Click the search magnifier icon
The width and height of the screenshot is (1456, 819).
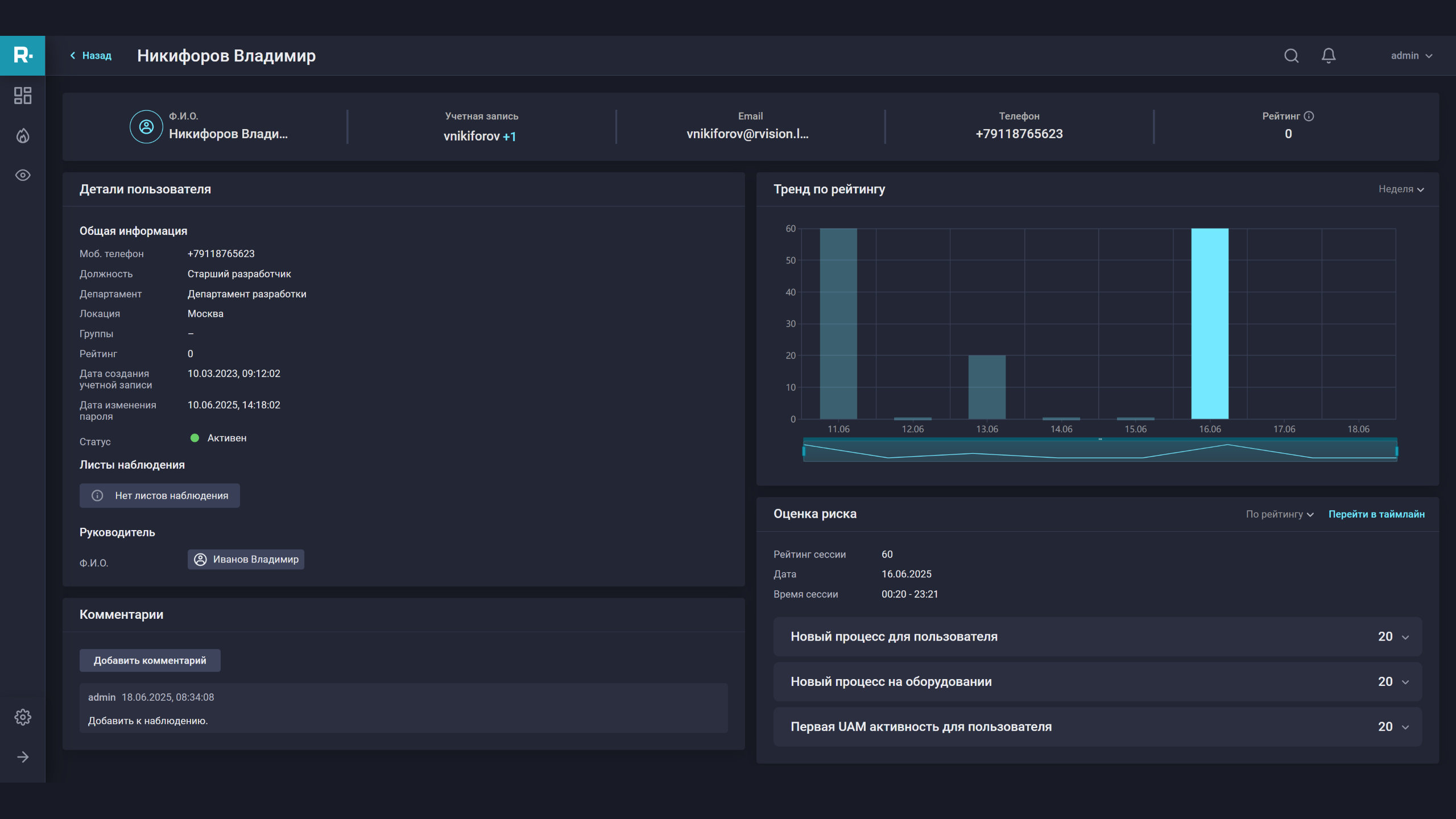coord(1291,56)
